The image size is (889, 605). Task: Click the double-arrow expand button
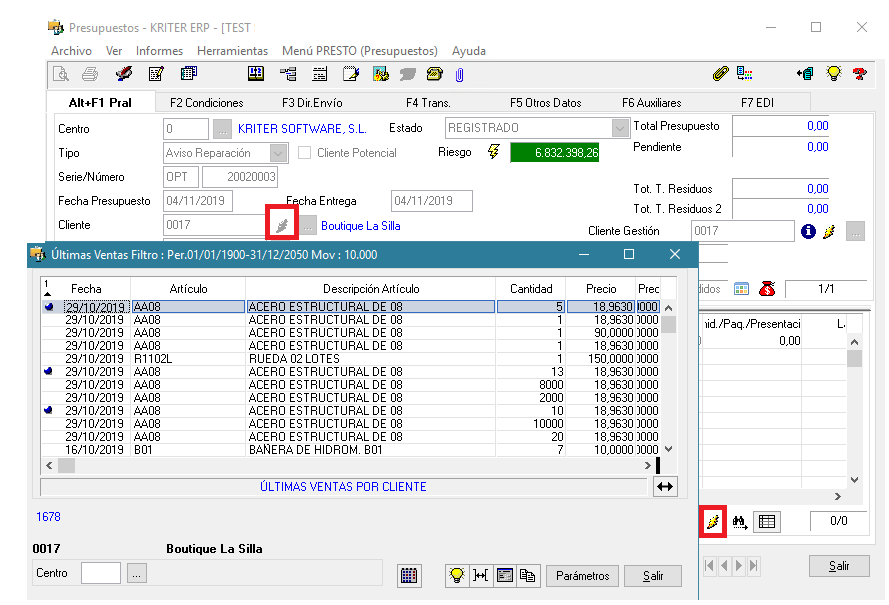[664, 486]
